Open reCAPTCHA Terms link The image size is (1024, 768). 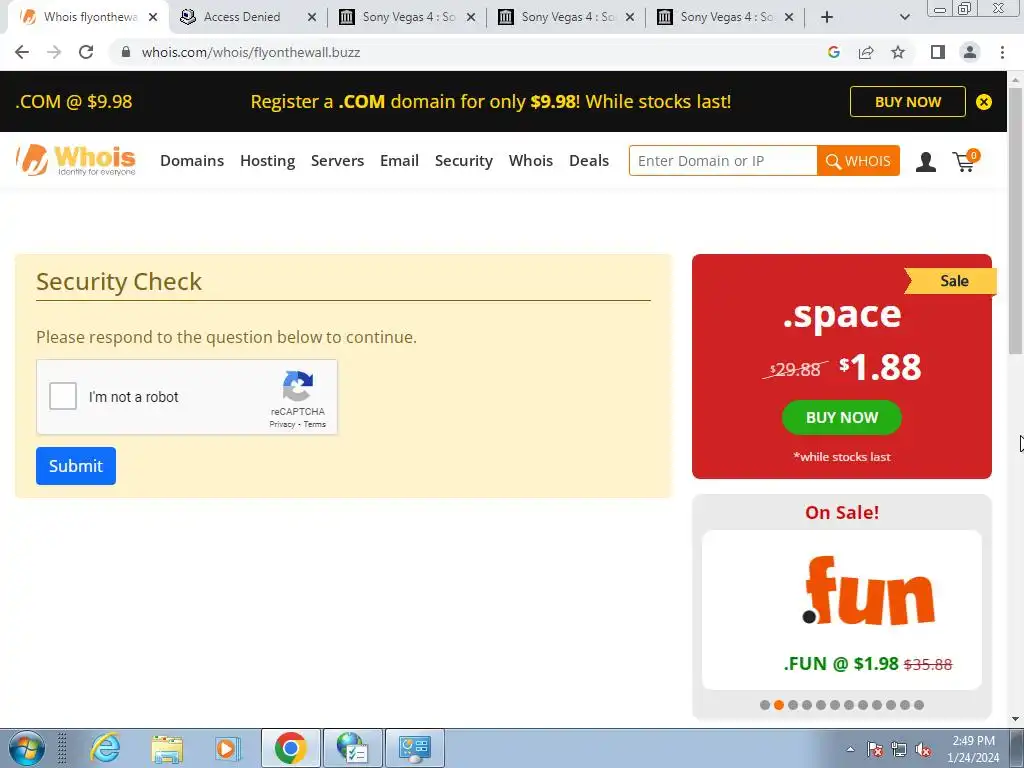tap(315, 424)
